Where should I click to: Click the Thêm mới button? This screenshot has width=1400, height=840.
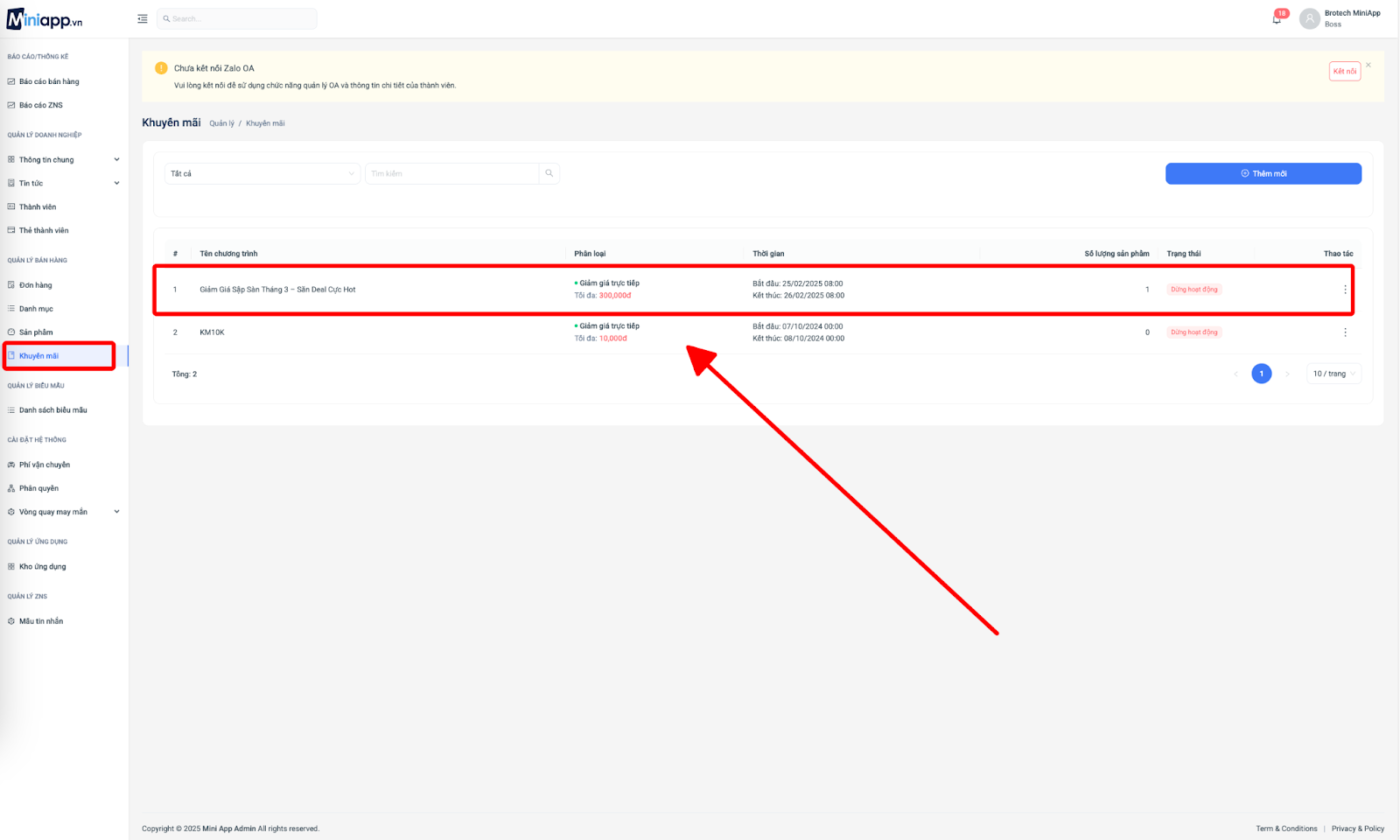1263,173
